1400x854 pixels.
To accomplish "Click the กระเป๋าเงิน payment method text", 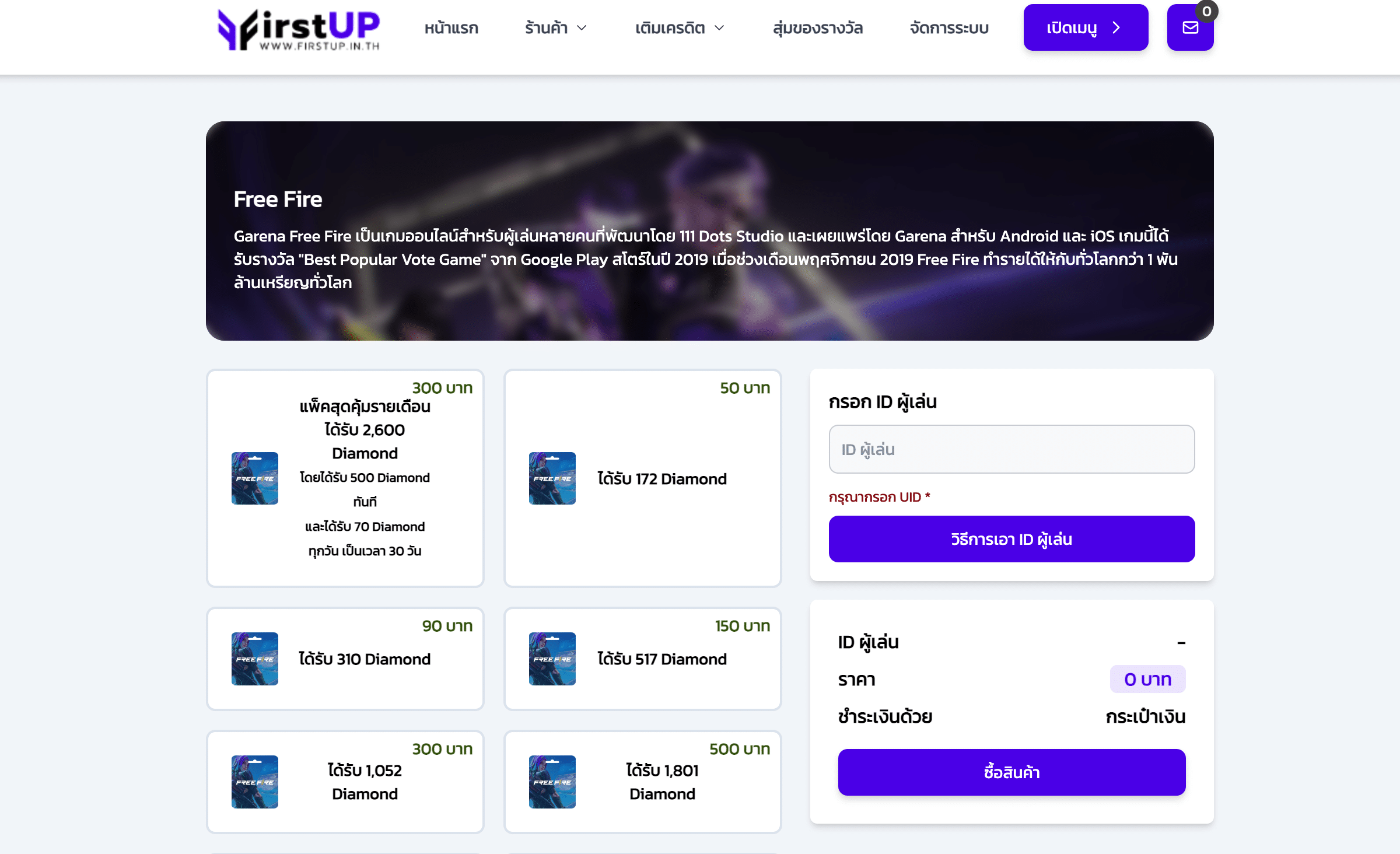I will pyautogui.click(x=1146, y=716).
